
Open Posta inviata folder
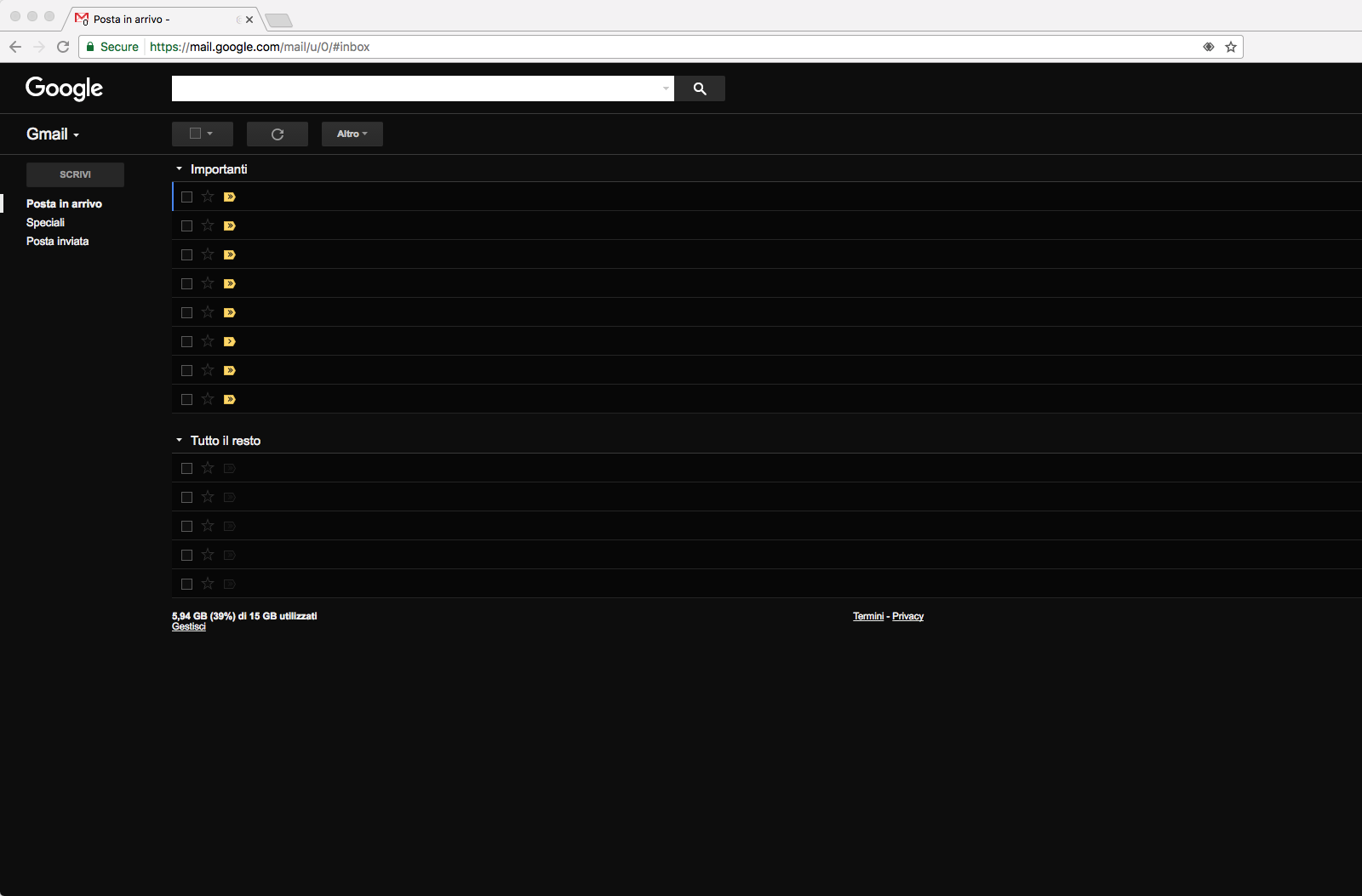[x=57, y=242]
